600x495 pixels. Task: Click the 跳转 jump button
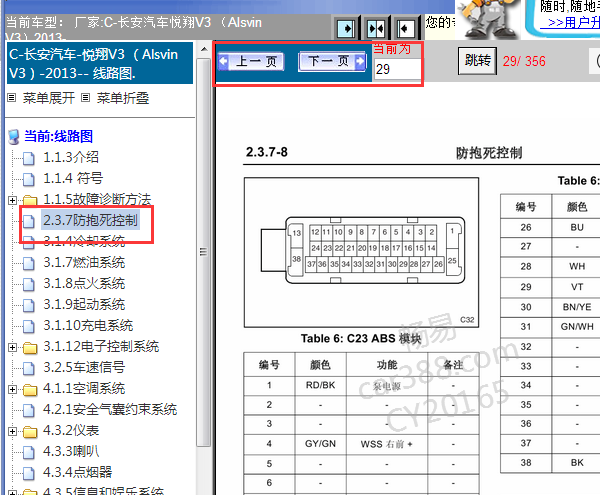(x=477, y=61)
